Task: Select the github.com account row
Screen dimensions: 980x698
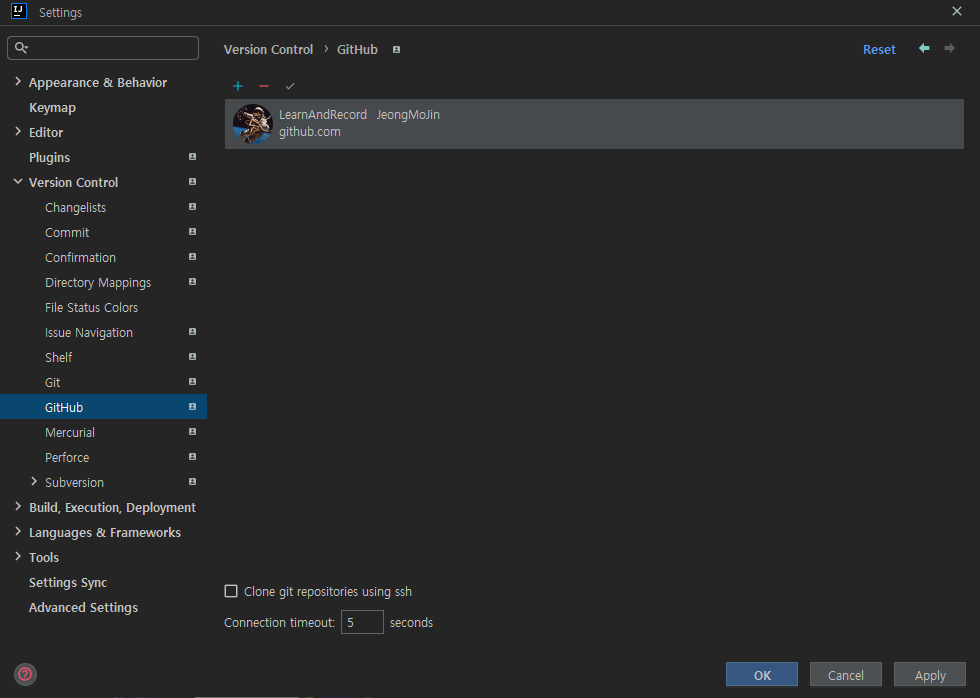Action: [x=594, y=124]
